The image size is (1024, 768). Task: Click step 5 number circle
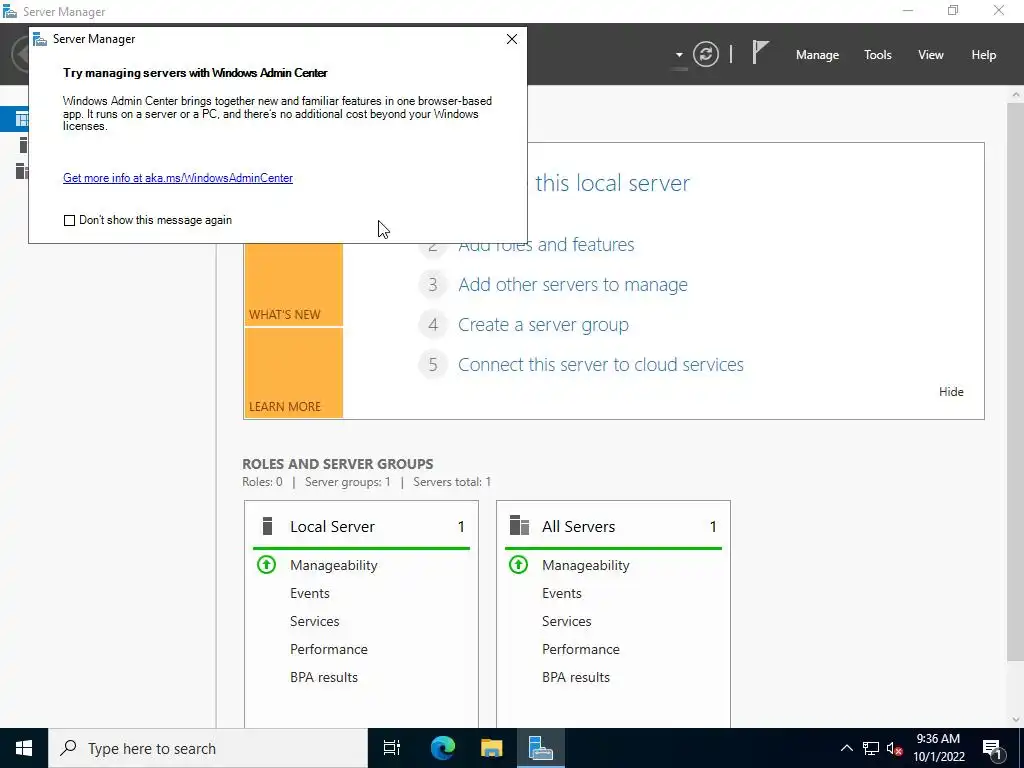tap(433, 364)
